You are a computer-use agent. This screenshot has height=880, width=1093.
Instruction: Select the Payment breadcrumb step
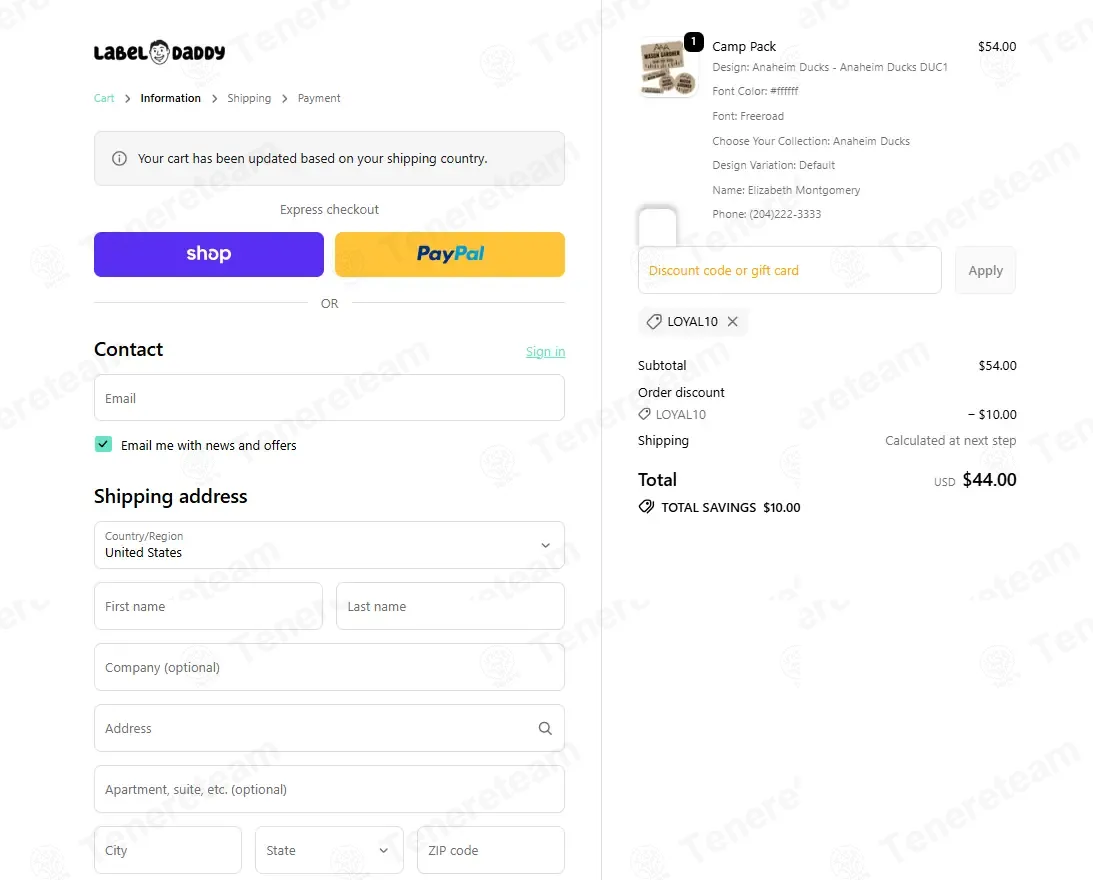coord(319,98)
